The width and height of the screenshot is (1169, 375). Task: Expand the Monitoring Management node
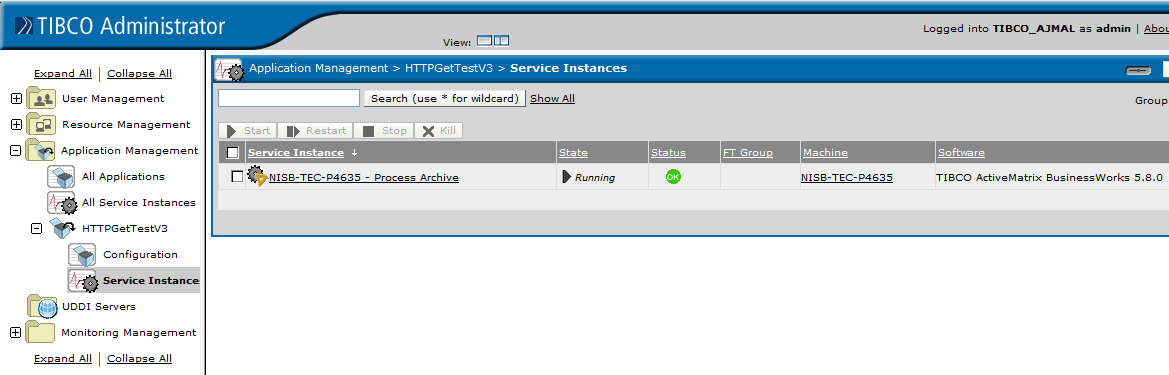[16, 333]
